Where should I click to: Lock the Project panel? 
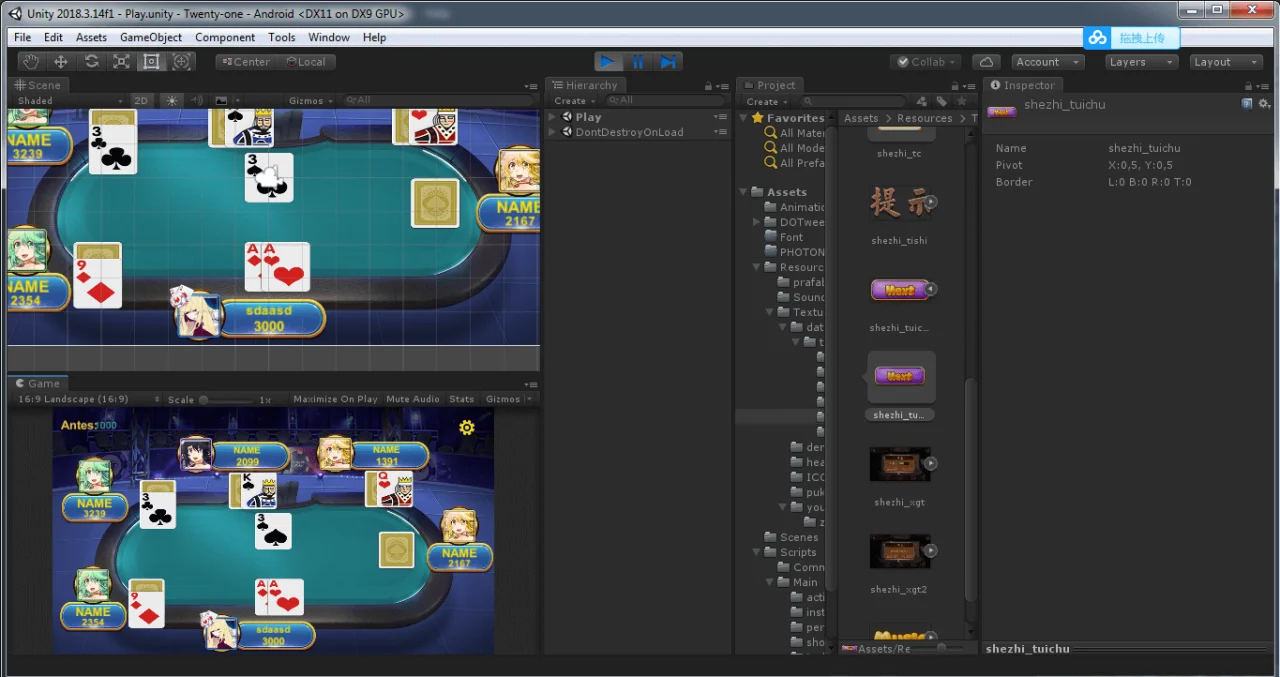coord(955,86)
